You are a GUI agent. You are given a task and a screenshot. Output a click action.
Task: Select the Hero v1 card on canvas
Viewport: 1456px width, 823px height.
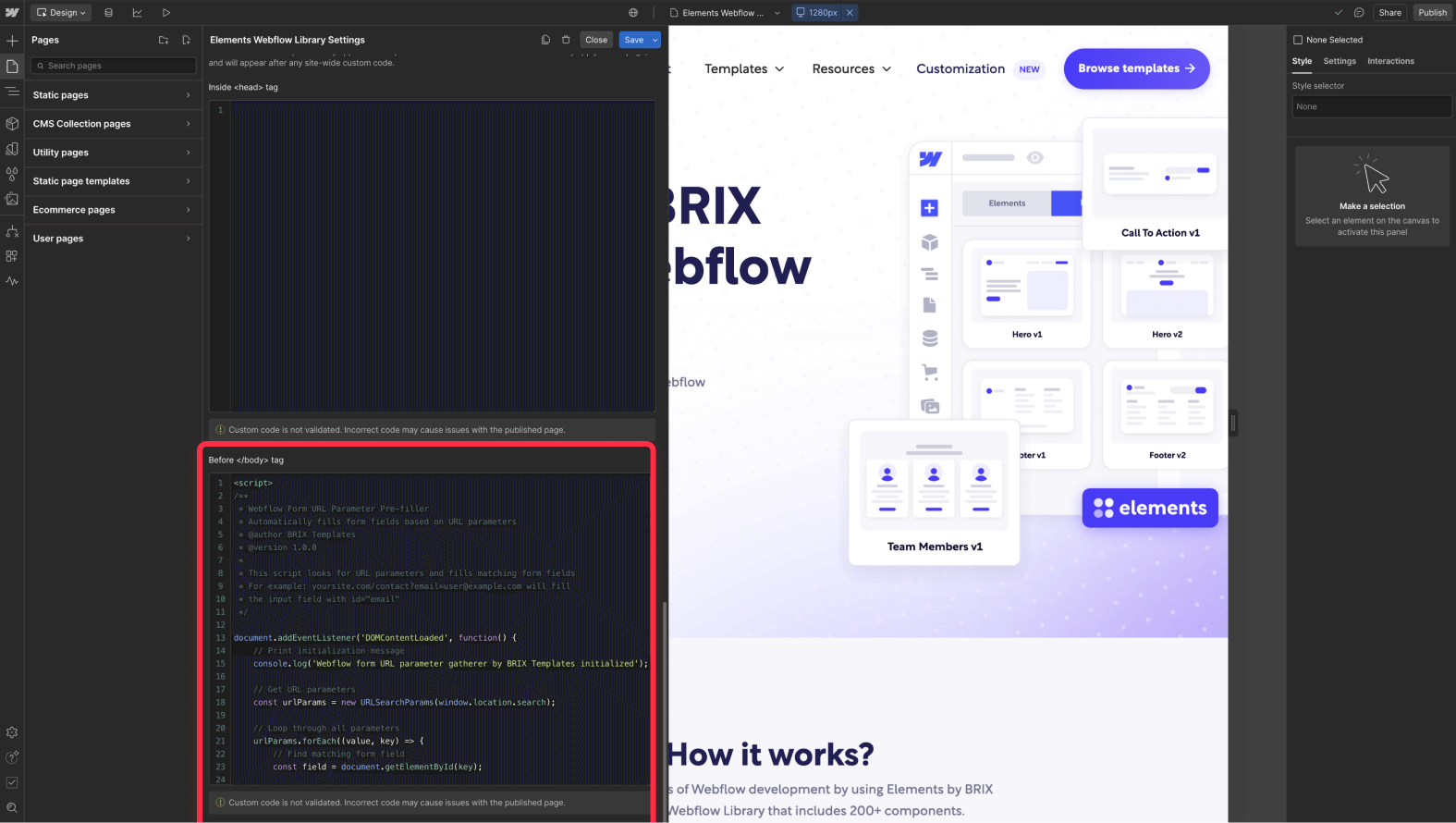coord(1027,294)
